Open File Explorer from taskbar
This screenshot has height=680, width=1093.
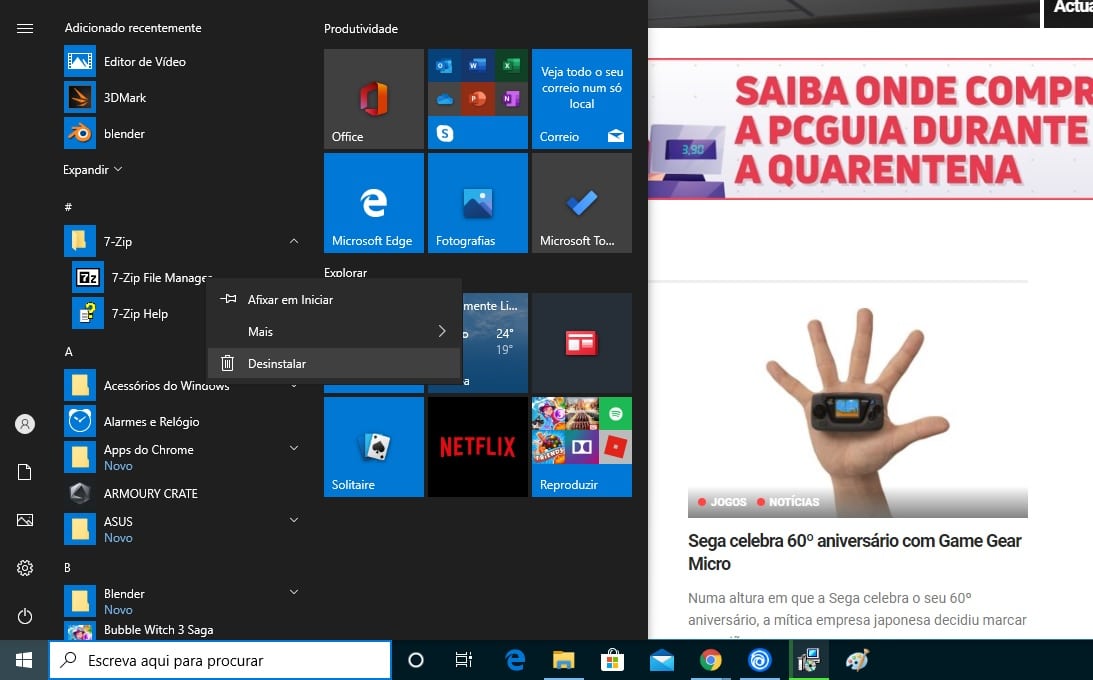(x=563, y=660)
